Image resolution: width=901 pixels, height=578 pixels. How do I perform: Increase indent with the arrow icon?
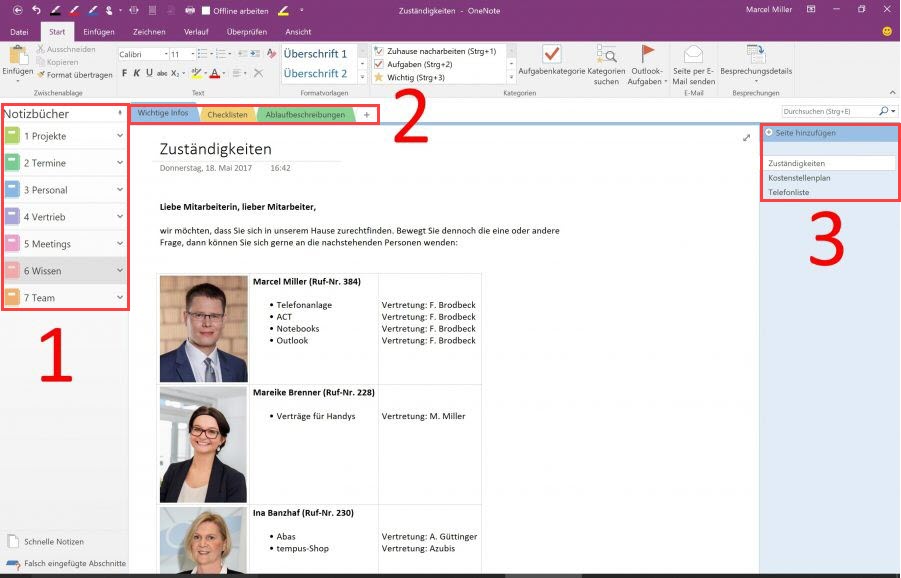255,53
